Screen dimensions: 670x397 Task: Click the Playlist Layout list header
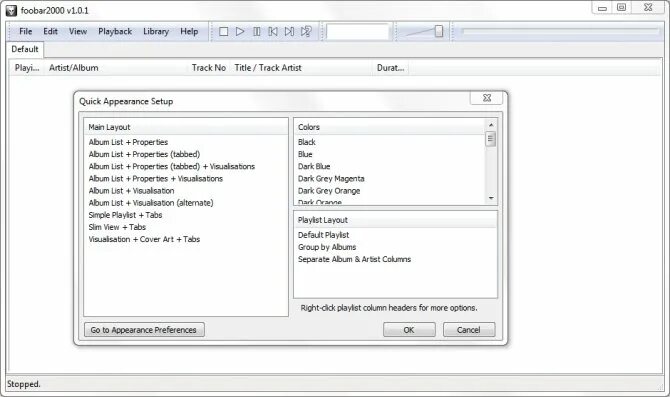coord(395,220)
